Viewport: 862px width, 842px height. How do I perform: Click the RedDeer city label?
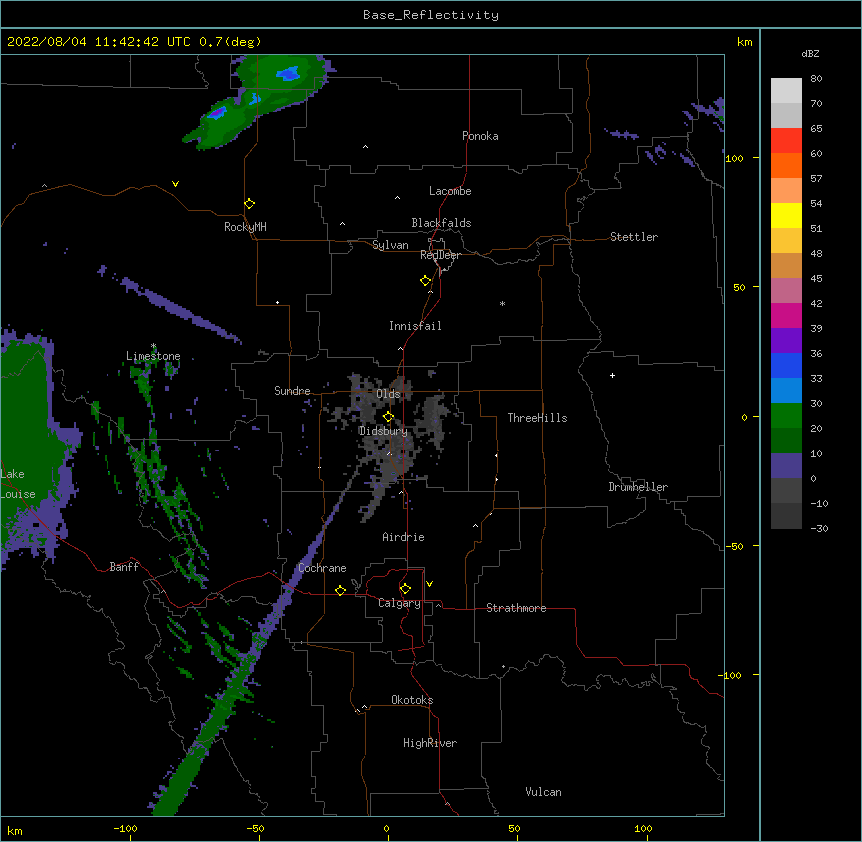(x=440, y=255)
